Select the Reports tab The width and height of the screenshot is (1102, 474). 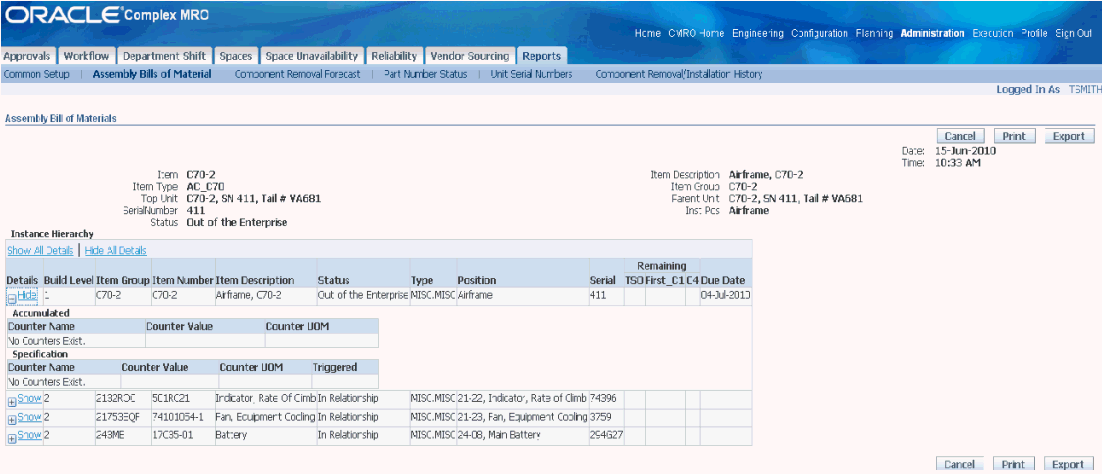(542, 56)
